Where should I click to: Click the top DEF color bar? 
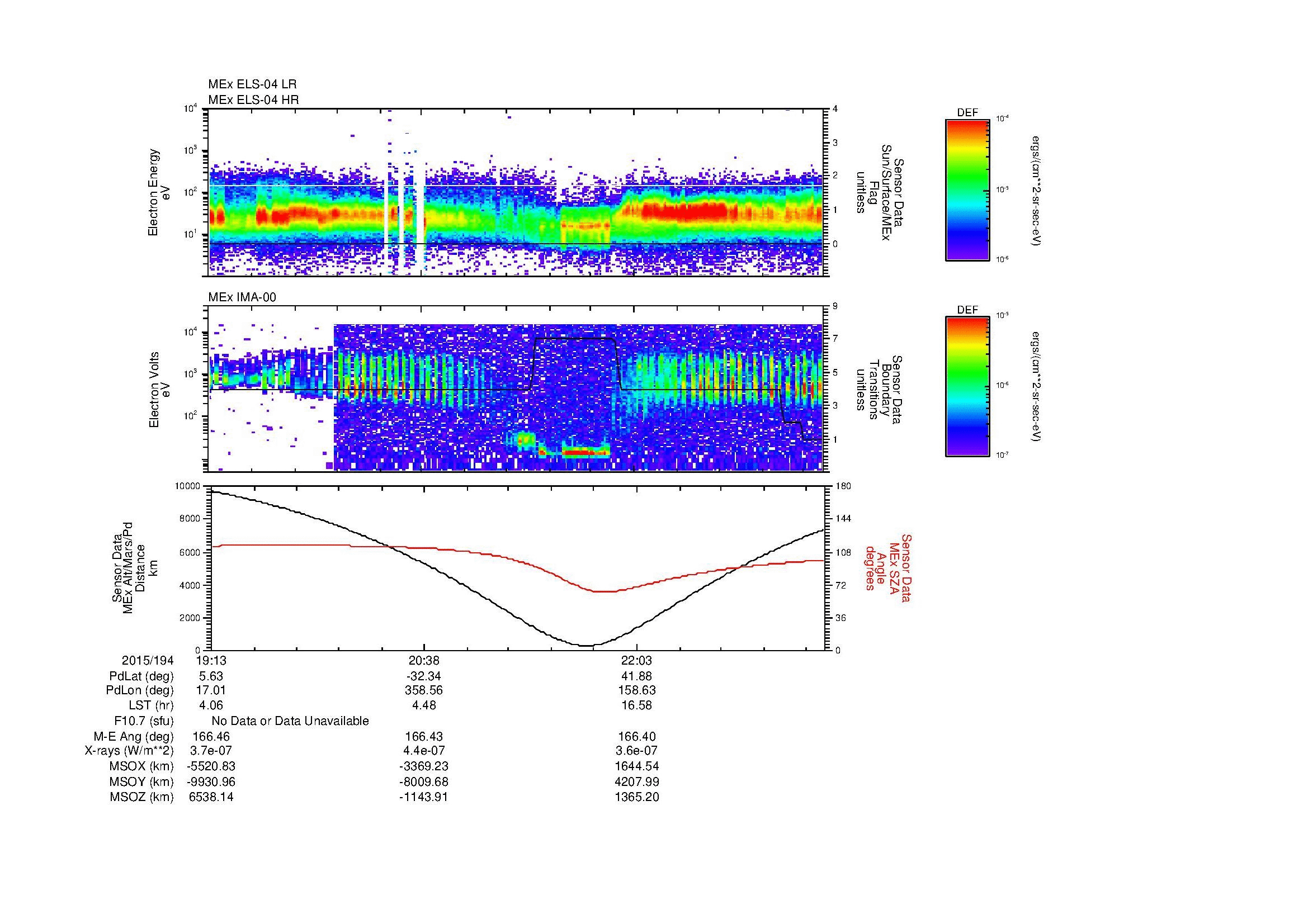967,189
